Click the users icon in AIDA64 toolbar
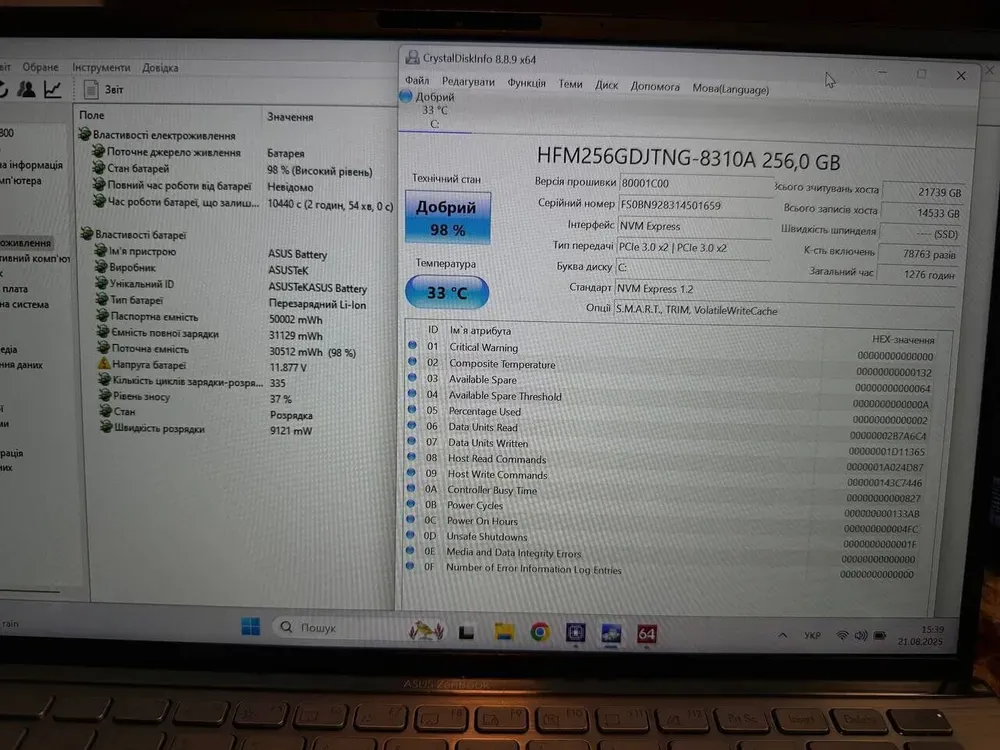The width and height of the screenshot is (1000, 750). [x=27, y=90]
